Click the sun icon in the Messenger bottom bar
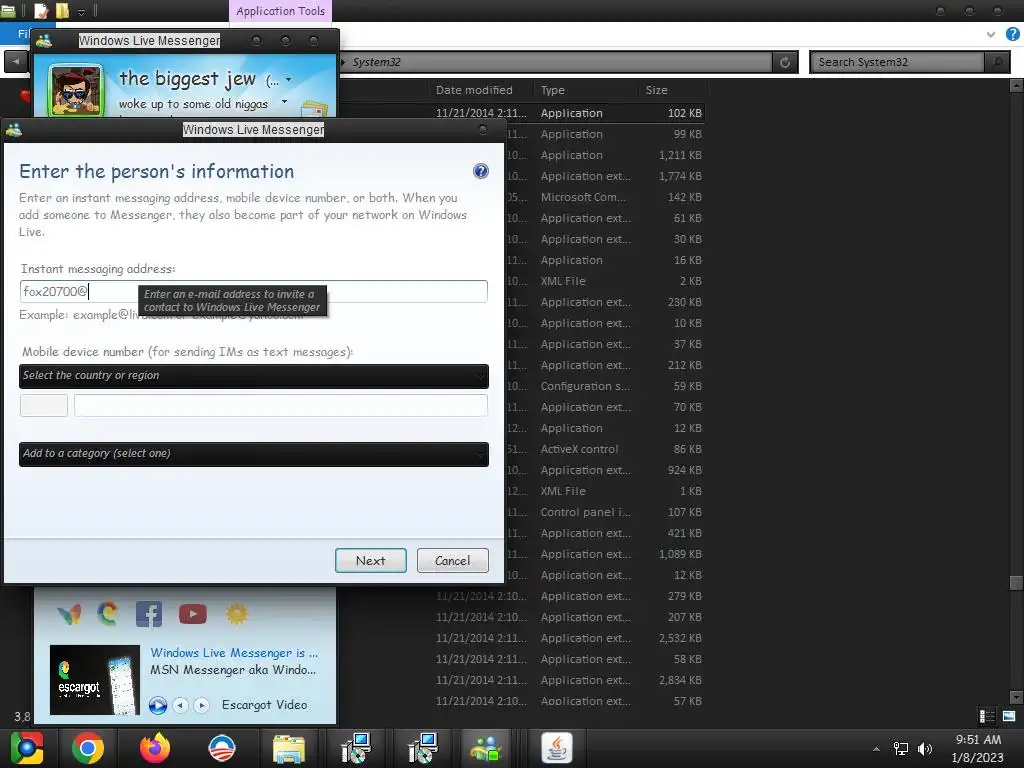1024x768 pixels. point(236,614)
